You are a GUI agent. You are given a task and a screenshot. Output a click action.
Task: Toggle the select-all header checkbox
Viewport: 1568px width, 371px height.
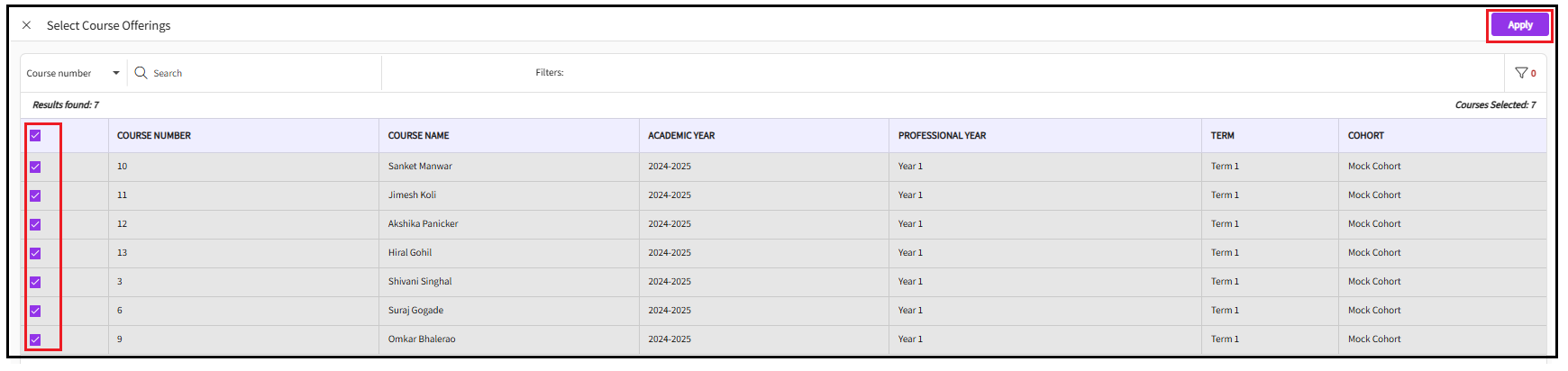click(35, 136)
